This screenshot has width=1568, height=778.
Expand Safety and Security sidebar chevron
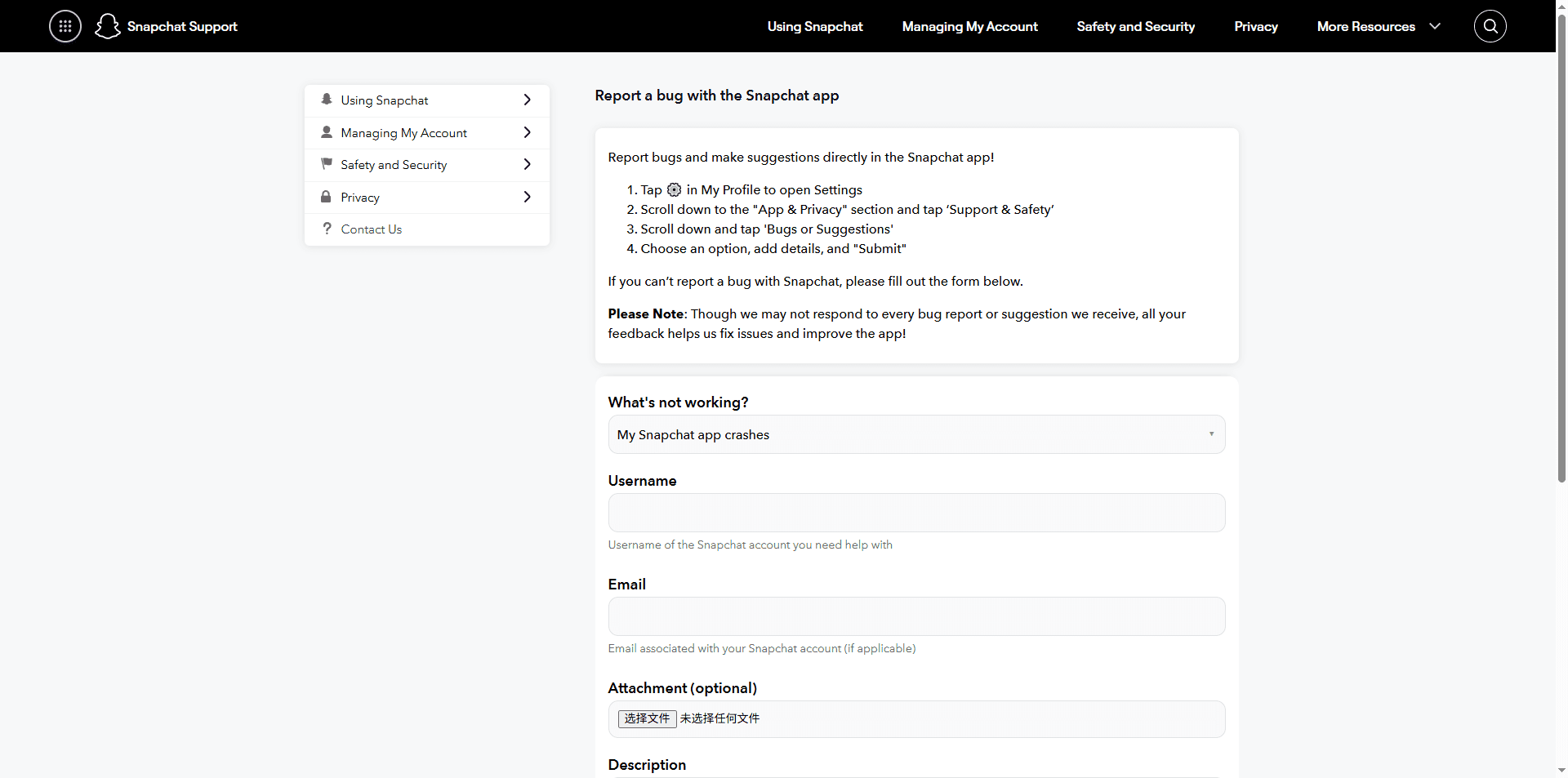[527, 164]
